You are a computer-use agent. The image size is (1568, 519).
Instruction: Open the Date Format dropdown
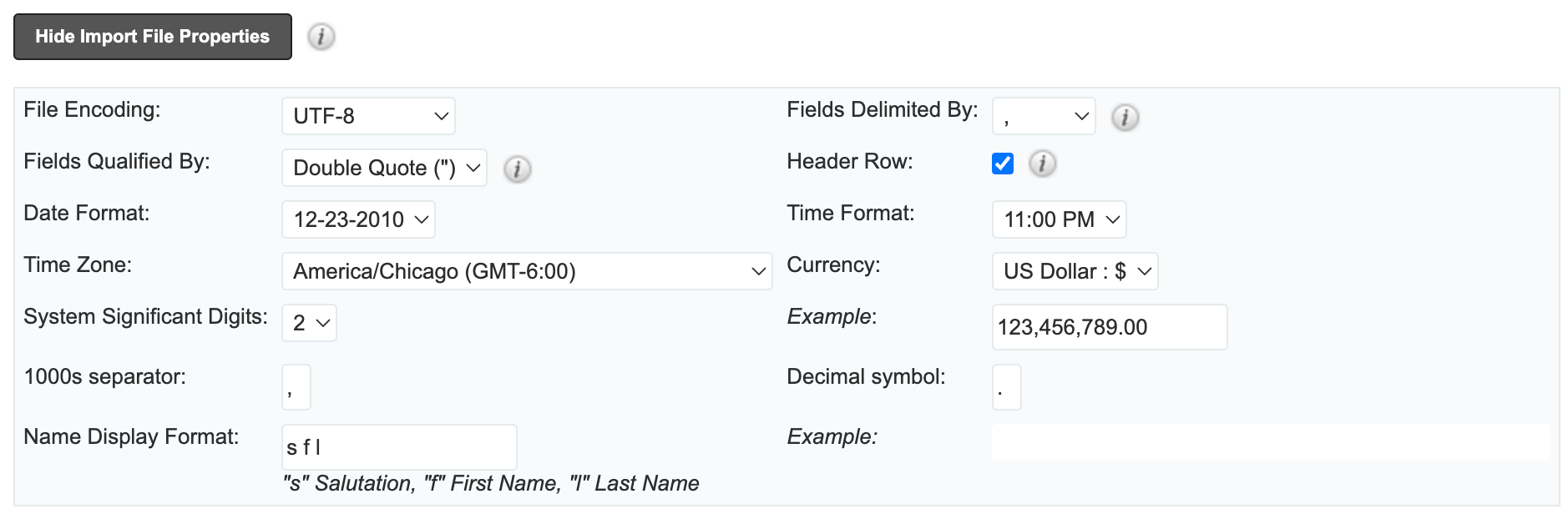tap(357, 219)
